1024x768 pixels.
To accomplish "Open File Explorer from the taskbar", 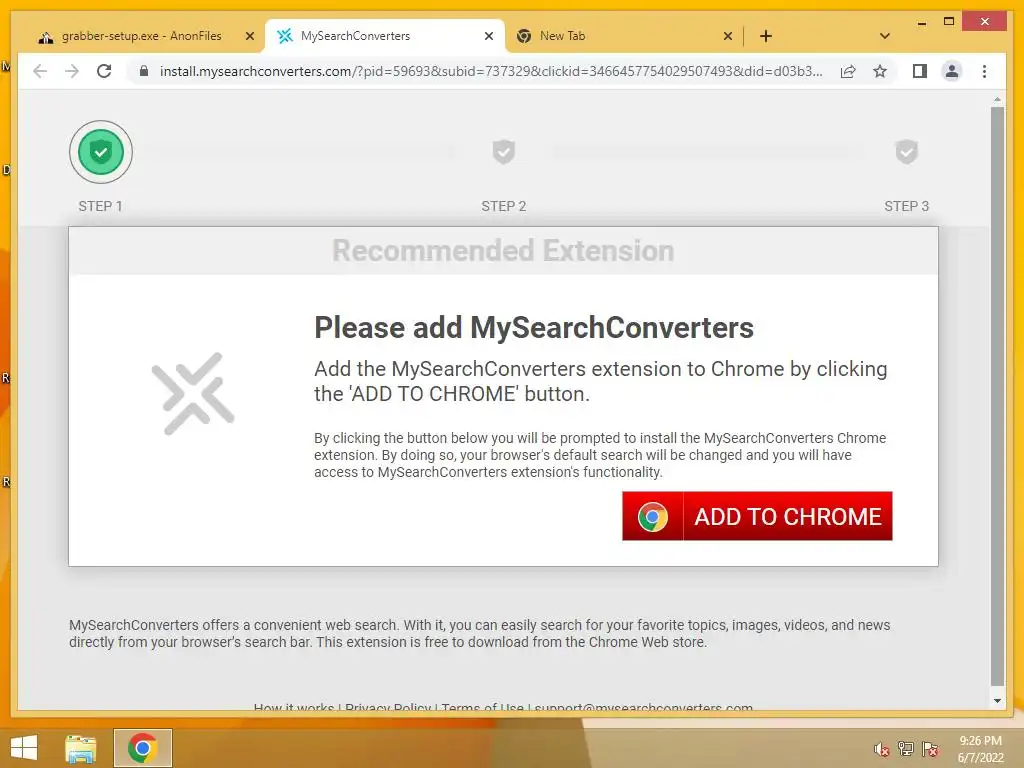I will tap(81, 748).
